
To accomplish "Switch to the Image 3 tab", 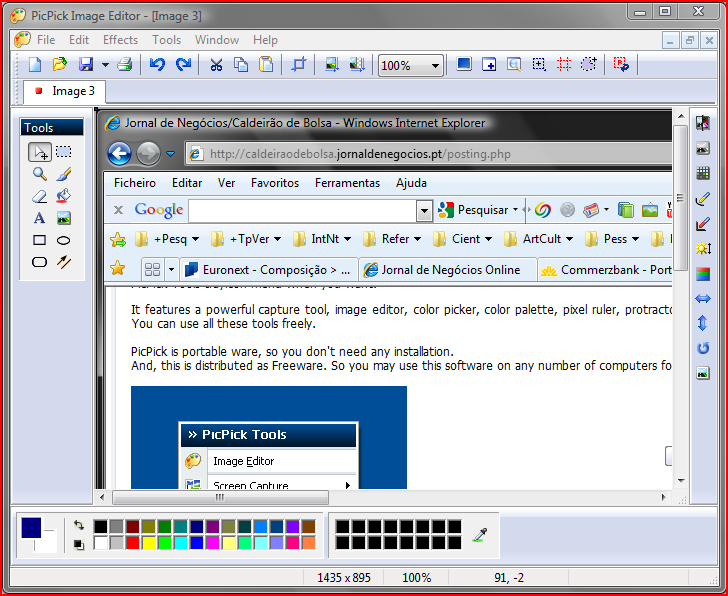I will [65, 91].
